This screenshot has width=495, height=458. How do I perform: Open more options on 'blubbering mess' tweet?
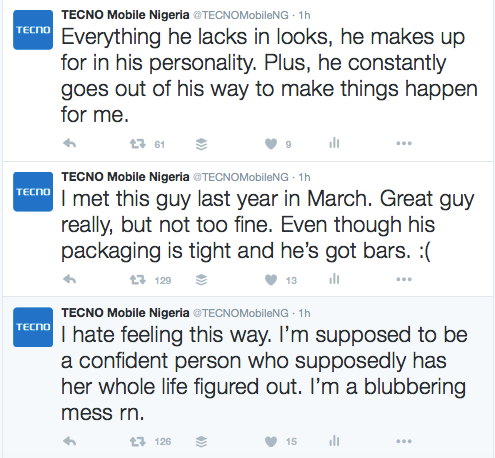point(404,441)
